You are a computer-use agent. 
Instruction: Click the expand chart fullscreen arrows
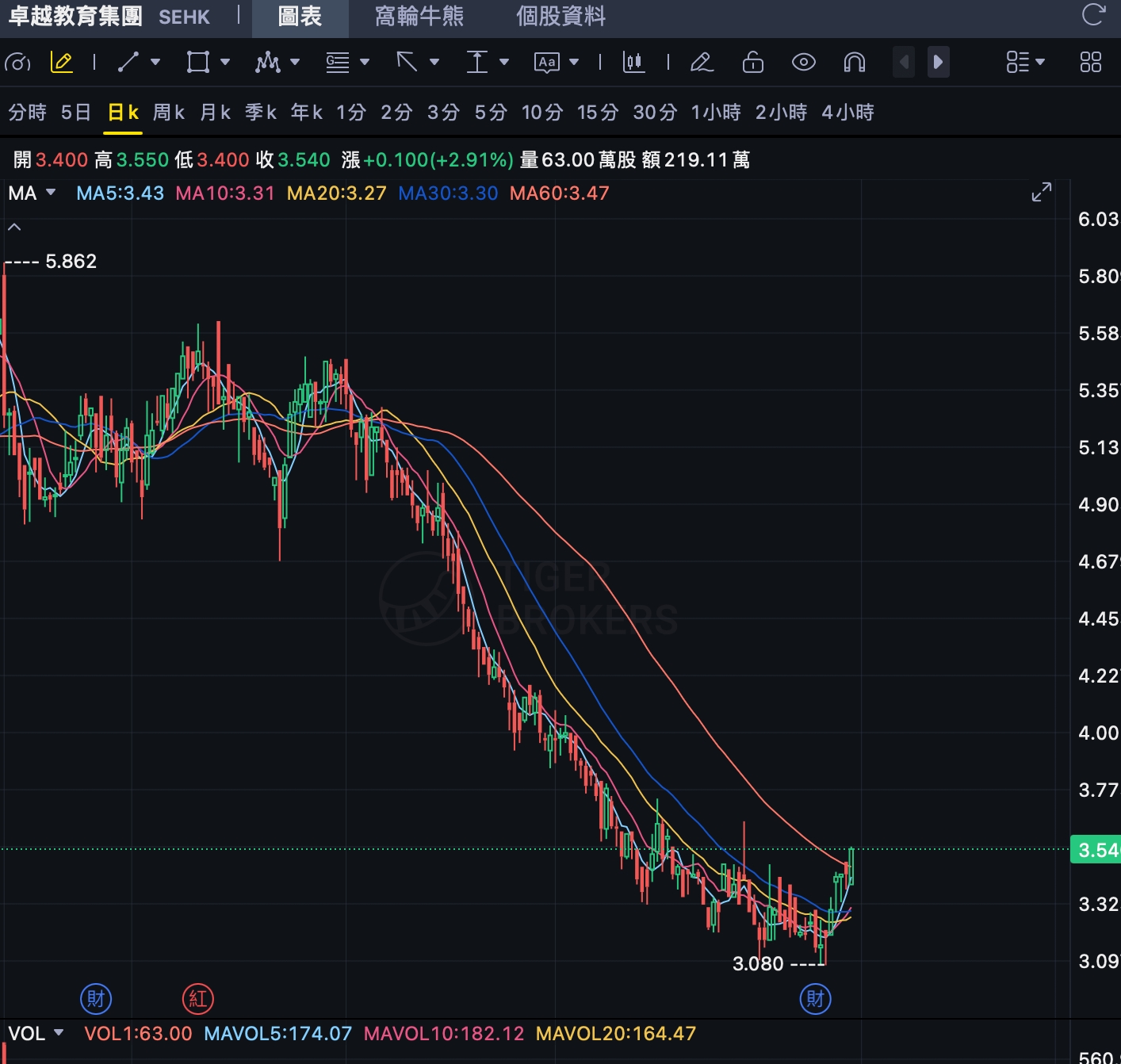[1041, 192]
